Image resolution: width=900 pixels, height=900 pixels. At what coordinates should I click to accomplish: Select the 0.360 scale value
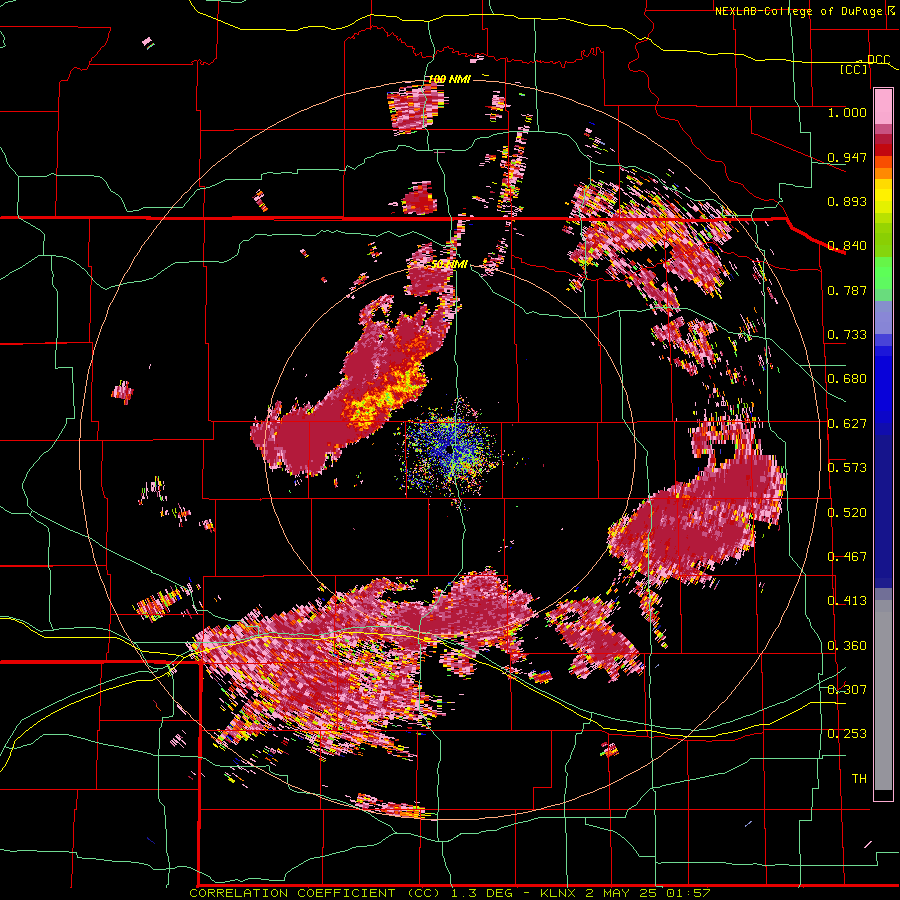click(x=847, y=646)
